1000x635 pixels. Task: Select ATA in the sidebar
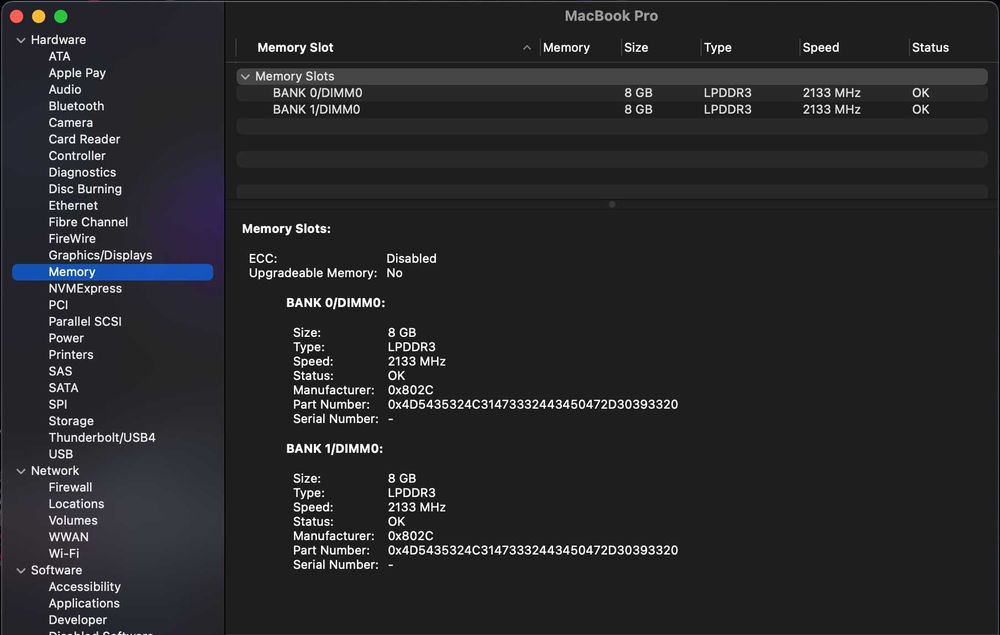coord(59,56)
